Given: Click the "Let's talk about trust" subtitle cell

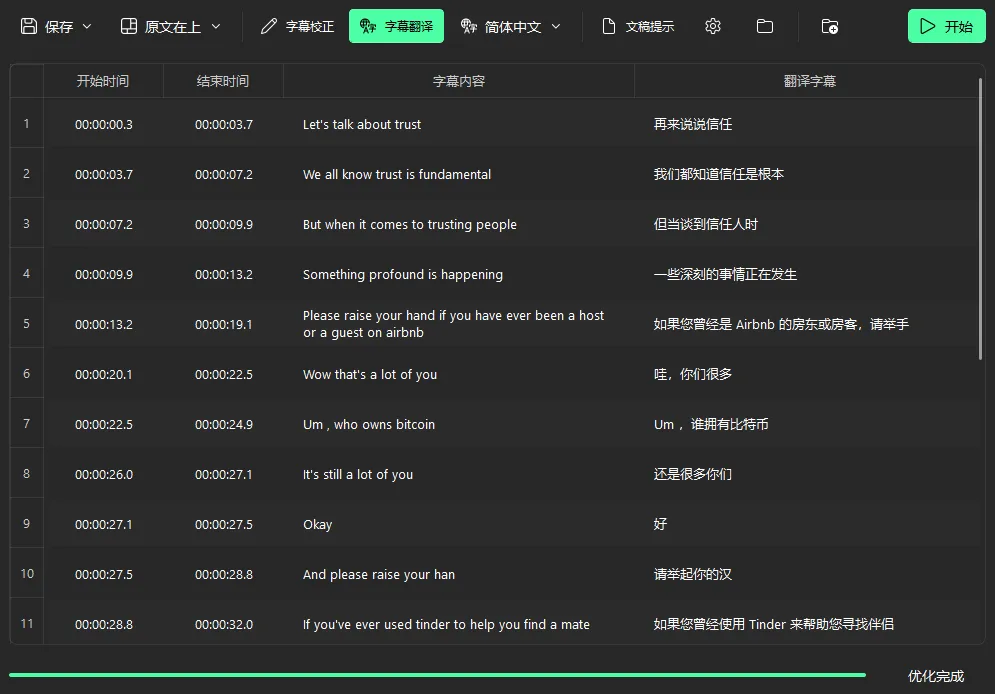Looking at the screenshot, I should coord(362,124).
